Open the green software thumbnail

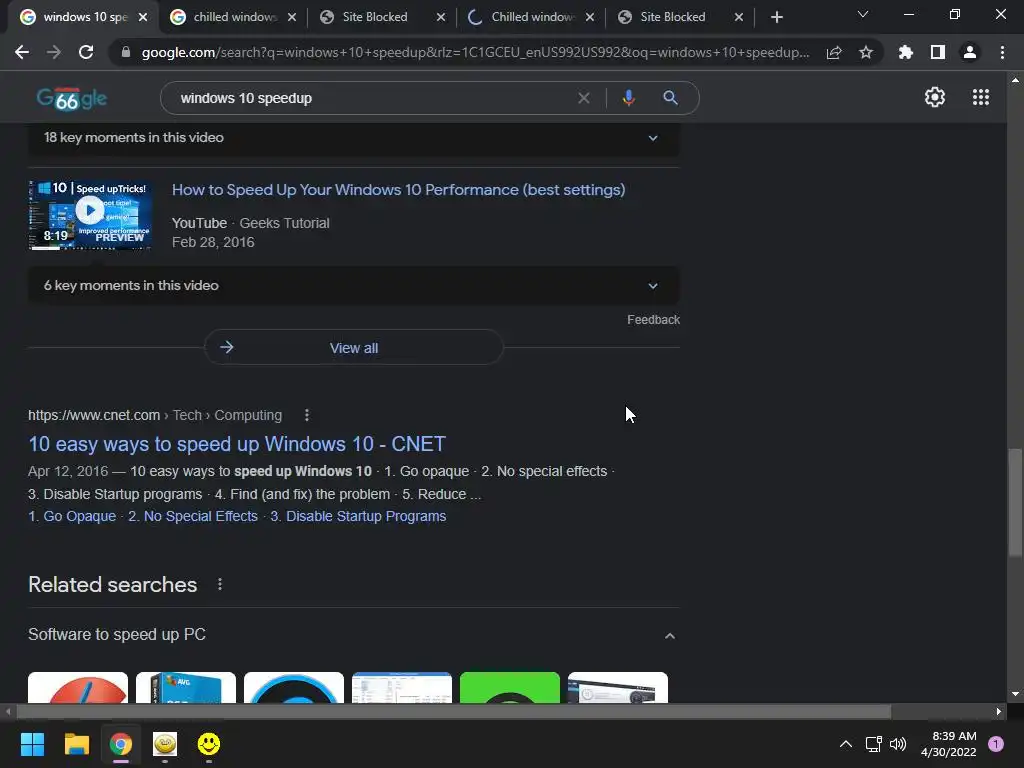point(509,688)
